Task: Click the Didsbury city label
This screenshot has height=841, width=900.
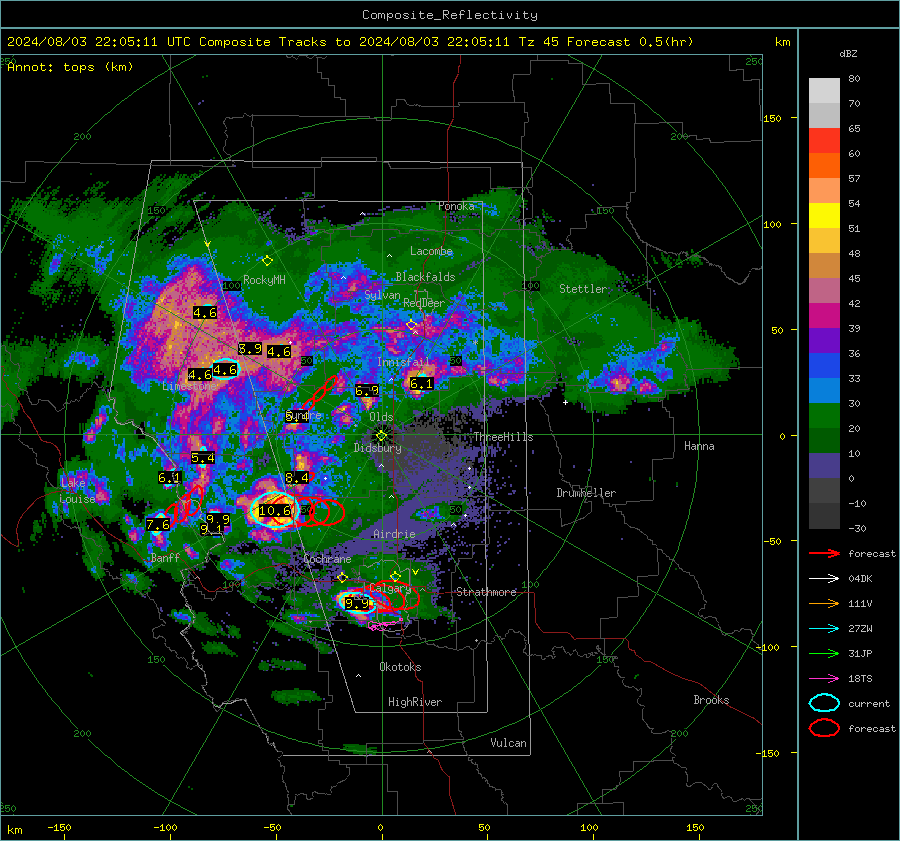Action: pyautogui.click(x=377, y=448)
